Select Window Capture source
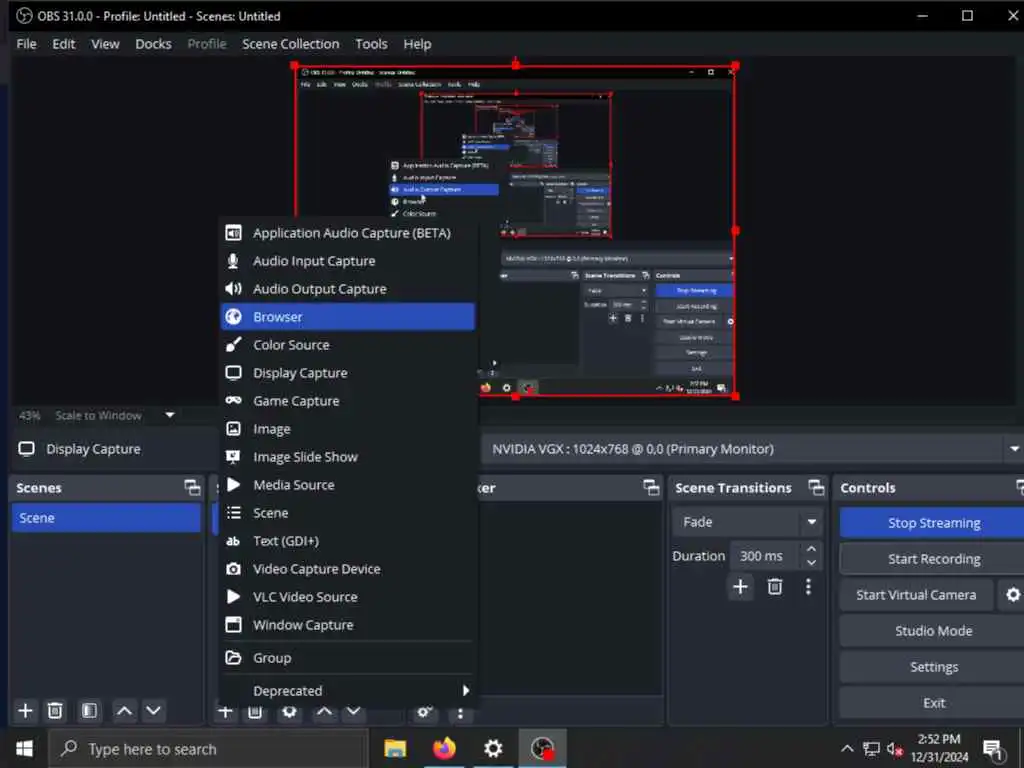This screenshot has width=1024, height=768. click(347, 625)
